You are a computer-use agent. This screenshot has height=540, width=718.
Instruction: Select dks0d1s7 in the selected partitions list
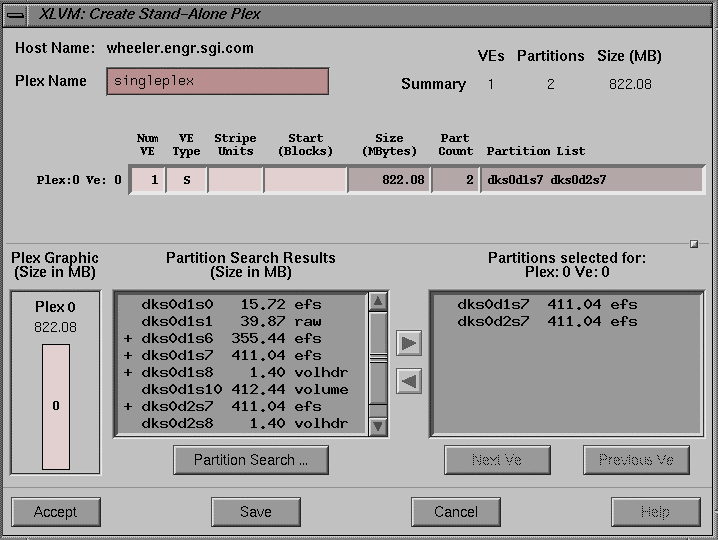546,304
